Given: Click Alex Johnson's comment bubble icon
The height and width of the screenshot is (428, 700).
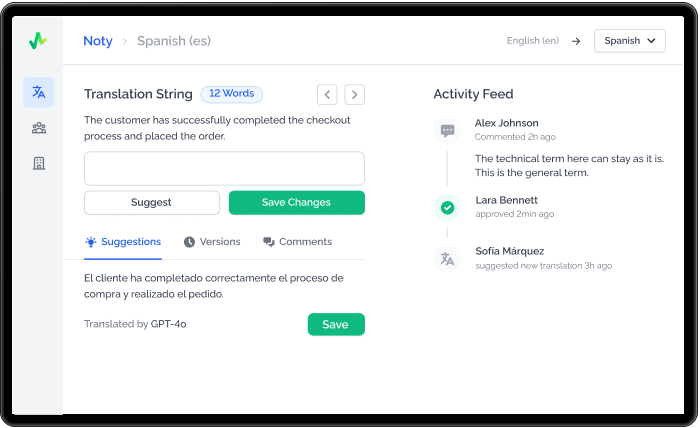Looking at the screenshot, I should tap(447, 130).
